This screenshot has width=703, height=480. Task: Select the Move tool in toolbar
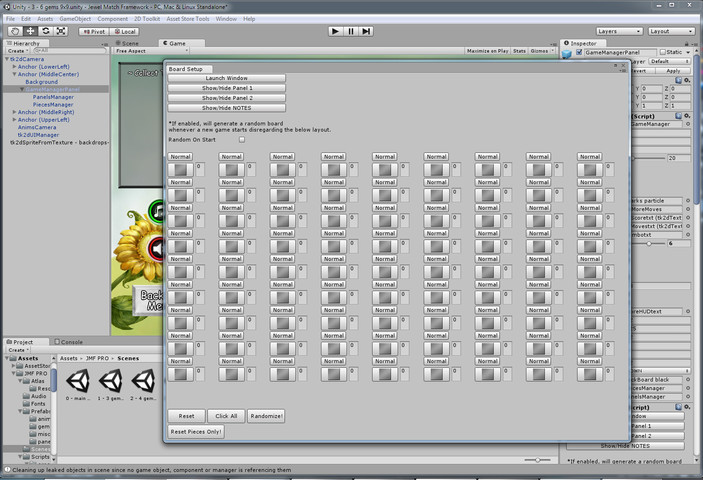[x=30, y=31]
